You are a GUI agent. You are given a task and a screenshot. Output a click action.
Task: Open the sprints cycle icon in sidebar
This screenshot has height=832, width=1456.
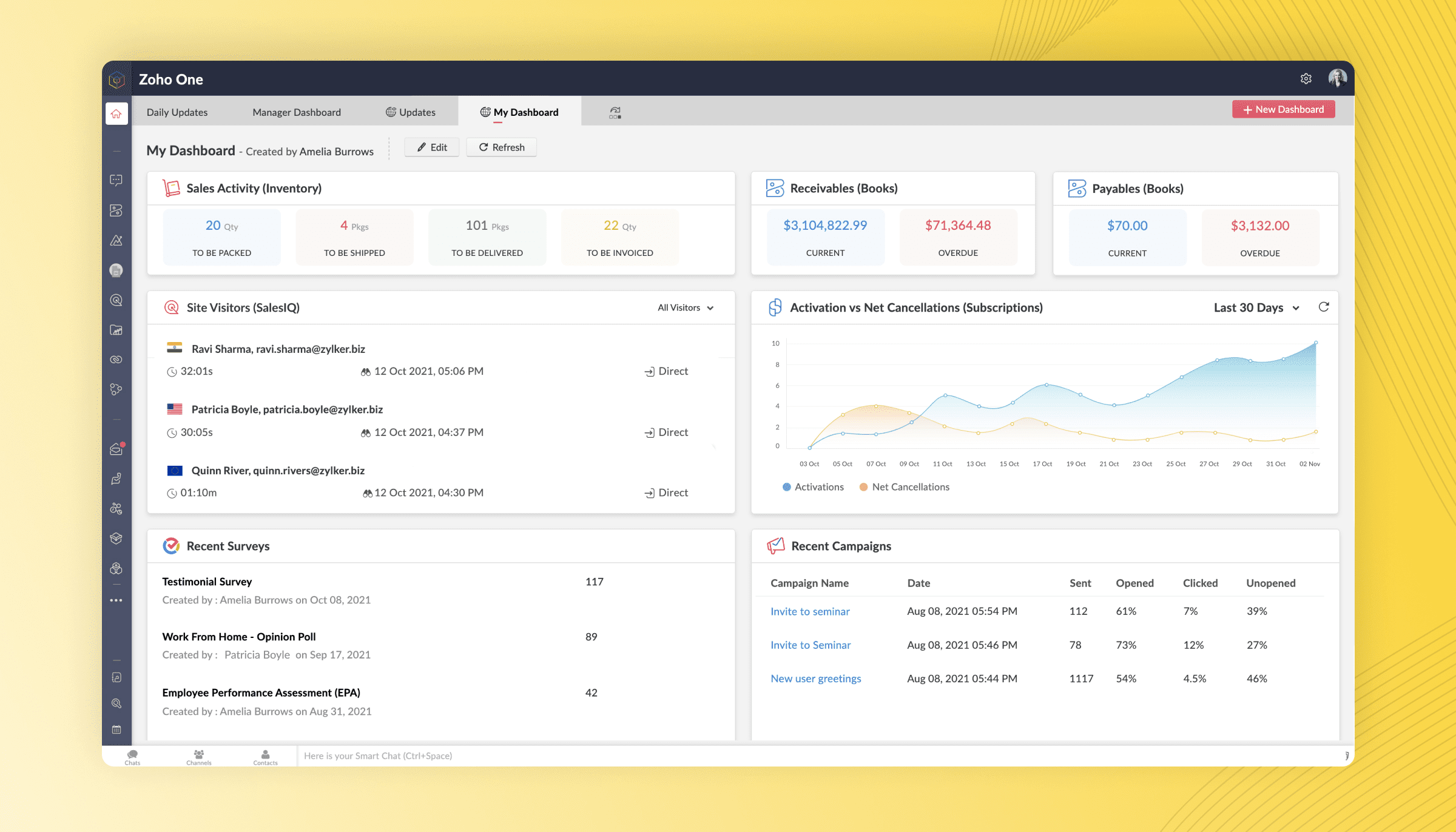[x=116, y=509]
